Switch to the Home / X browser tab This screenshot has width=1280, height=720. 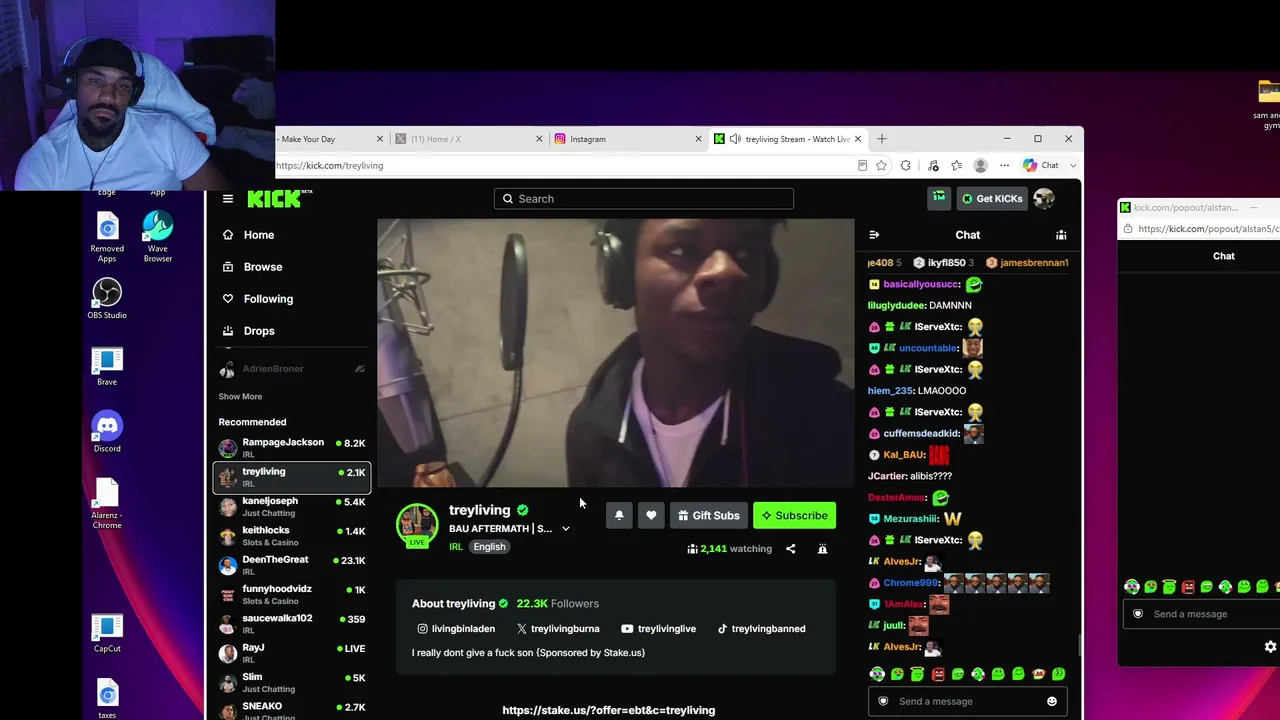[469, 139]
